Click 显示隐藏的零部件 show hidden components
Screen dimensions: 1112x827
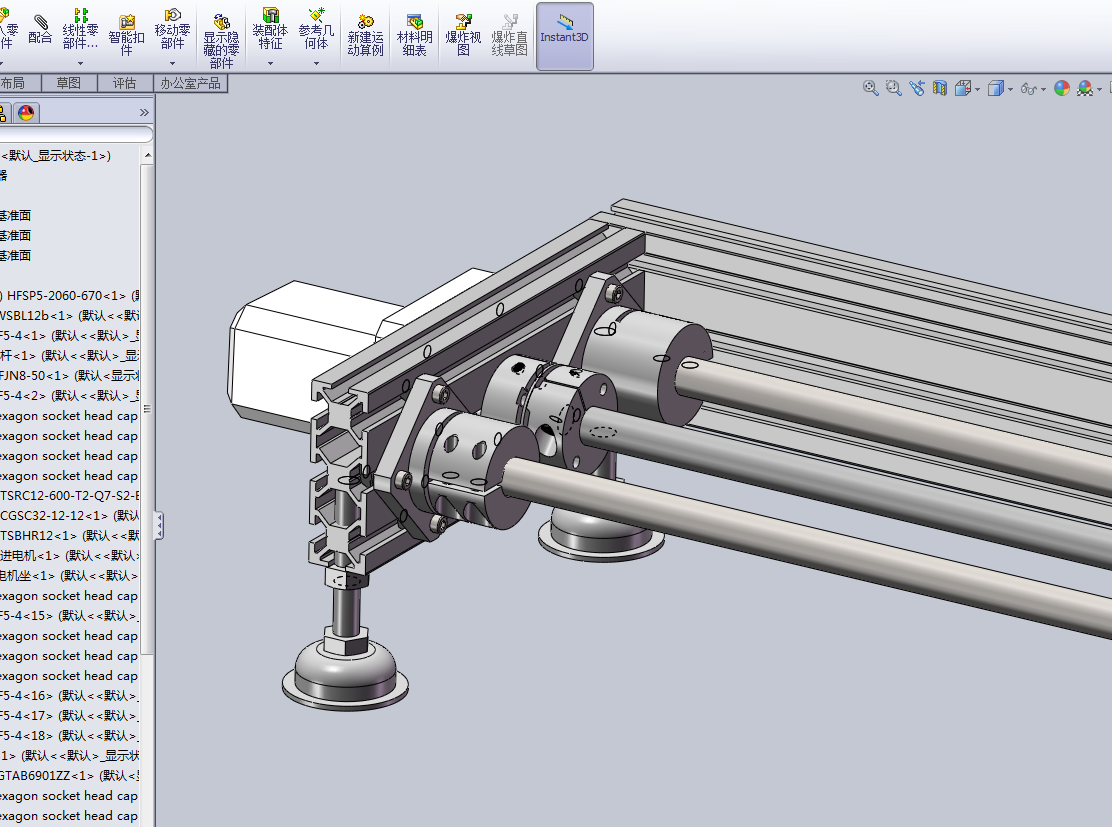221,41
